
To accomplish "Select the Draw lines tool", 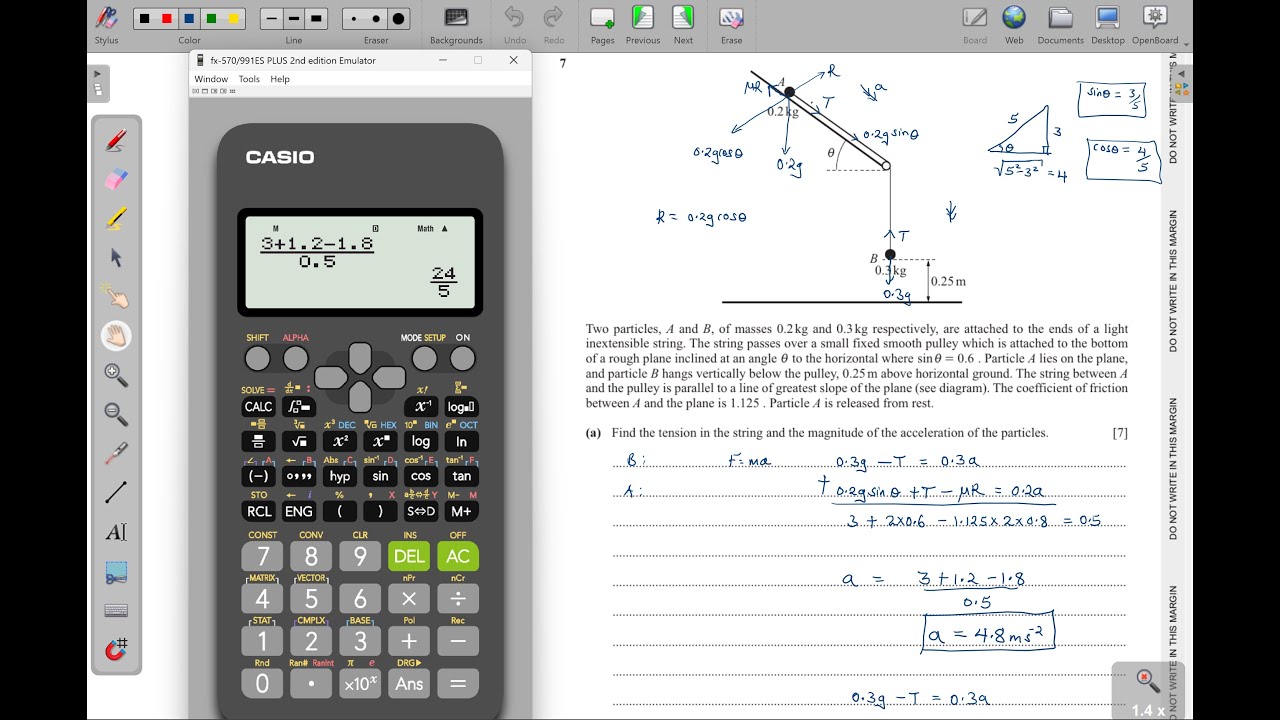I will coord(116,491).
